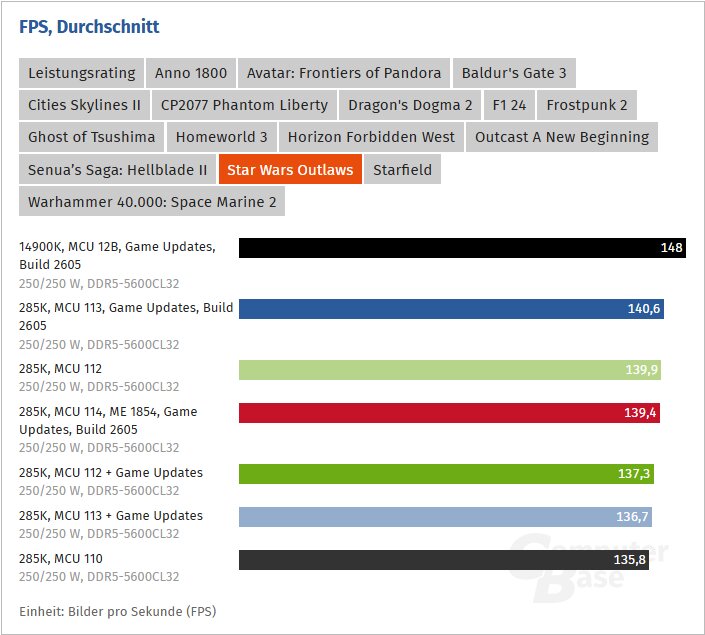This screenshot has width=705, height=635.
Task: Open the Homeworld 3 tab
Action: coord(221,137)
